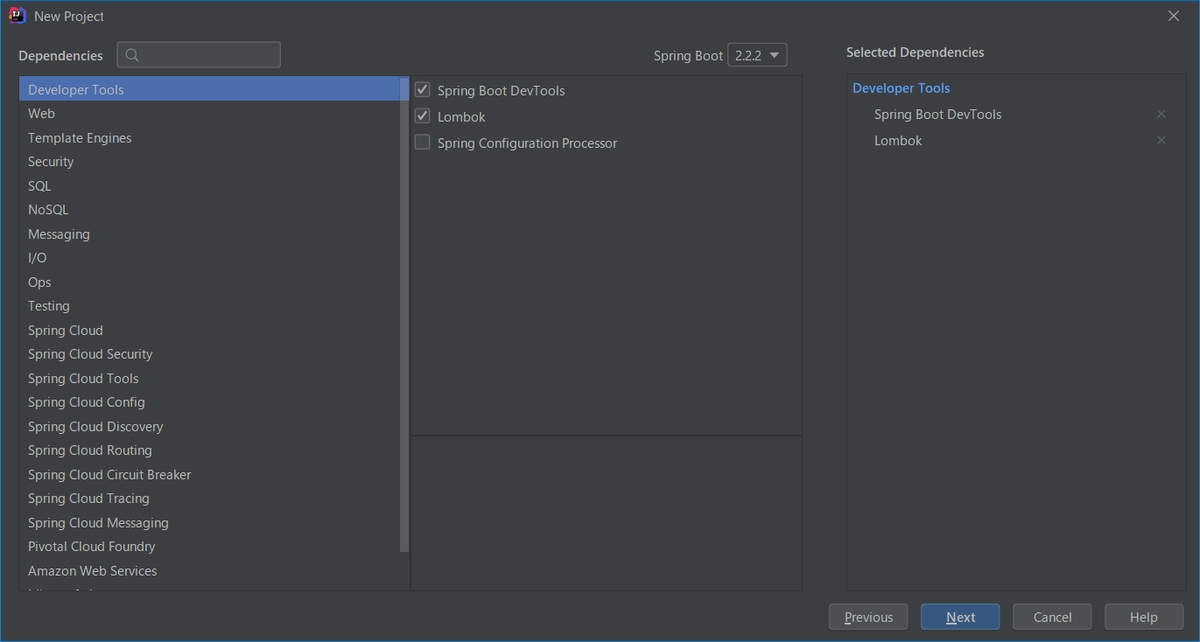The height and width of the screenshot is (642, 1200).
Task: Select the Pivotal Cloud Foundry category
Action: point(209,546)
